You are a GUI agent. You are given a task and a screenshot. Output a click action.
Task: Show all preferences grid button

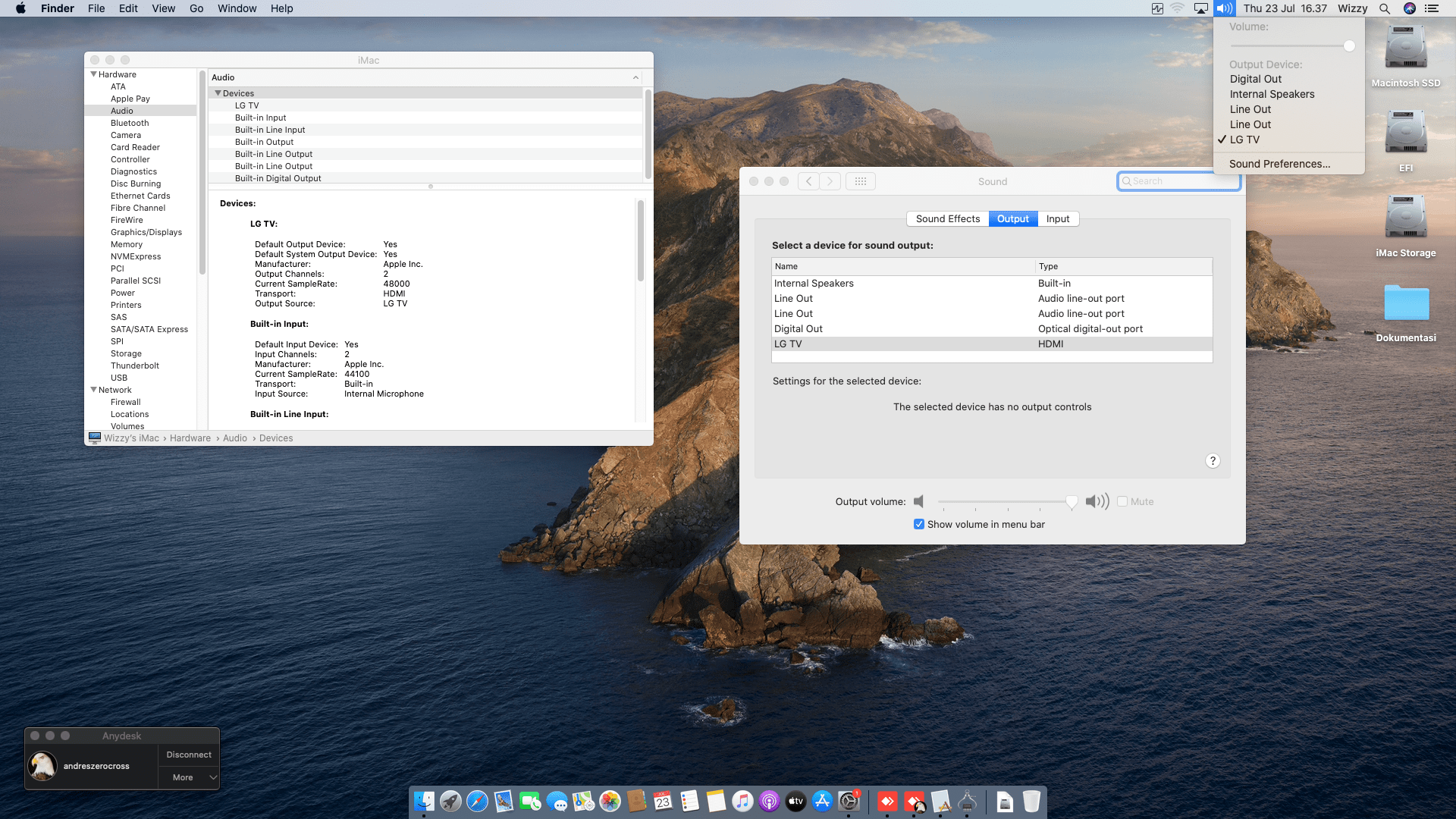pyautogui.click(x=861, y=181)
